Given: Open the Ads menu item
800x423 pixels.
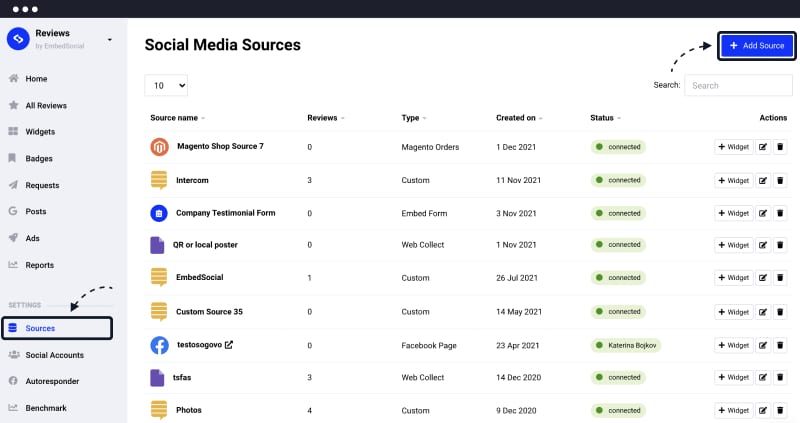Looking at the screenshot, I should 32,238.
